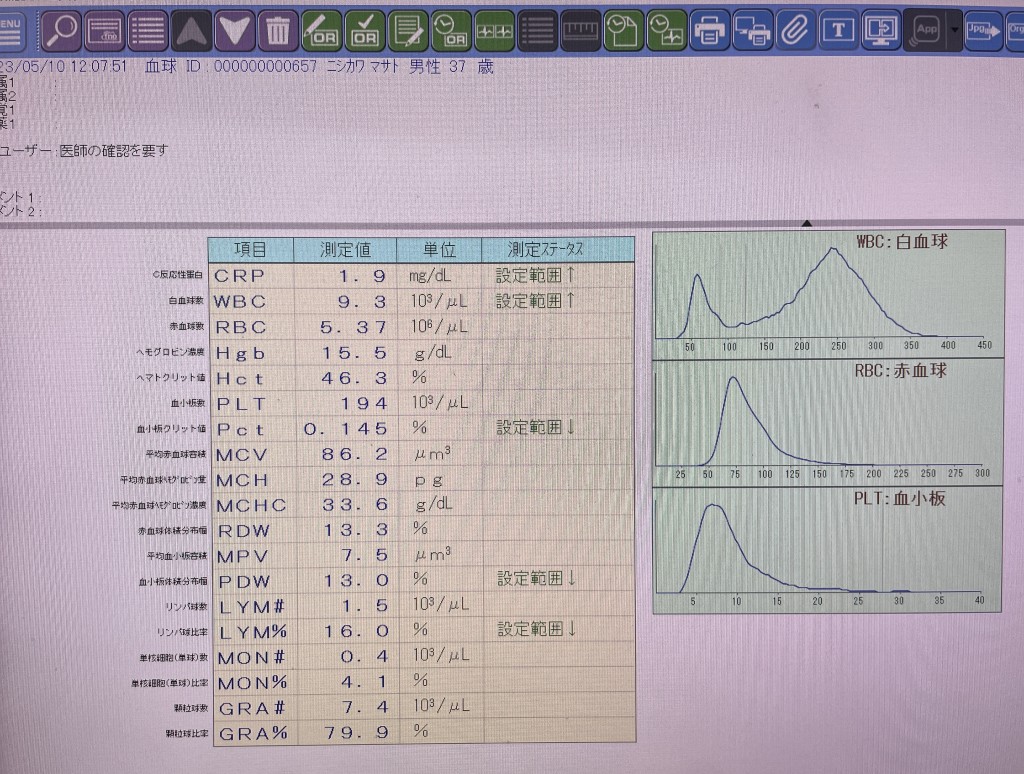Go to previous record with up arrow
Screen dimensions: 1024x774
click(x=191, y=30)
